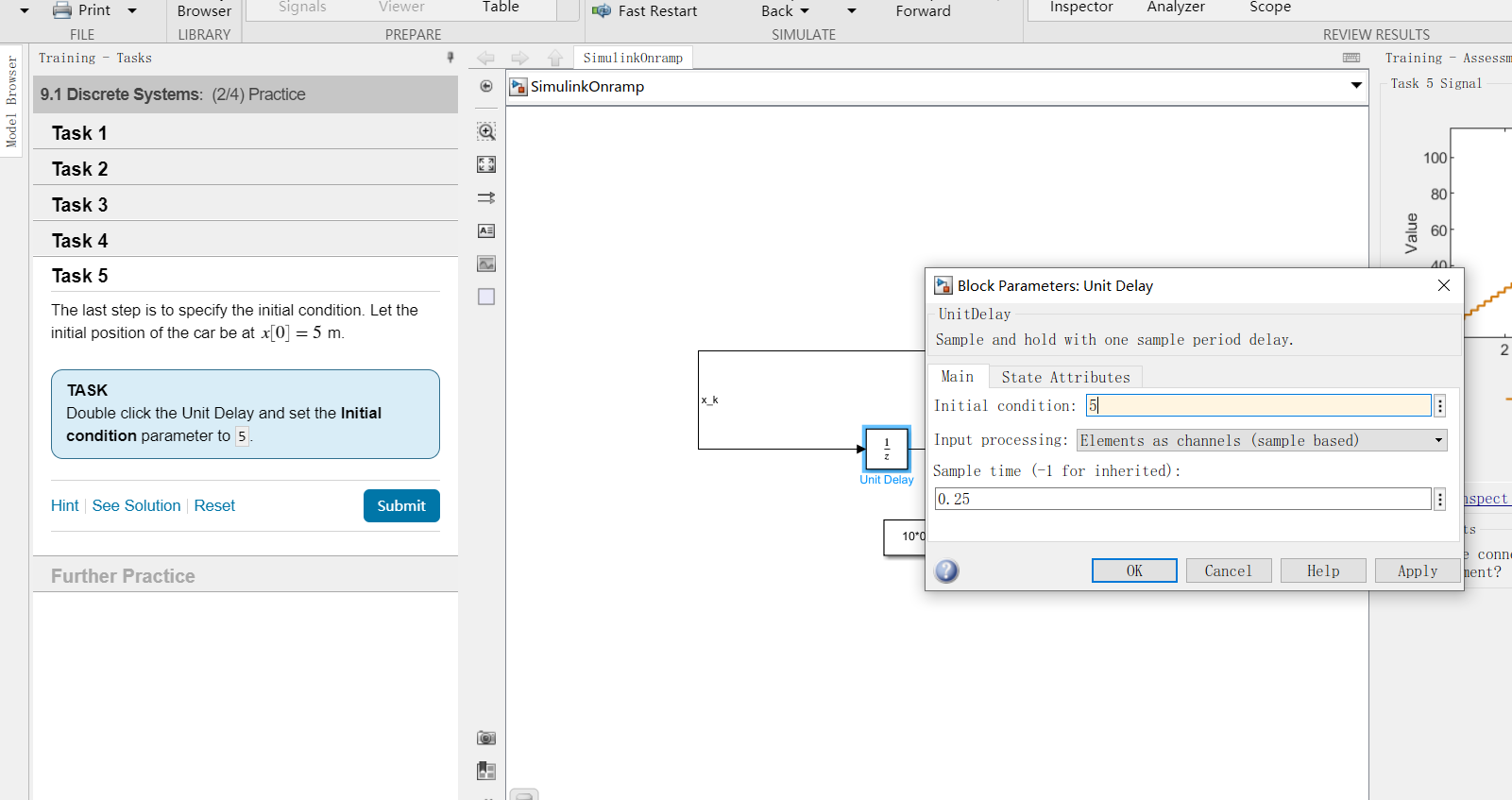The height and width of the screenshot is (800, 1512).
Task: Click the Block Parameters help question icon
Action: tap(946, 570)
